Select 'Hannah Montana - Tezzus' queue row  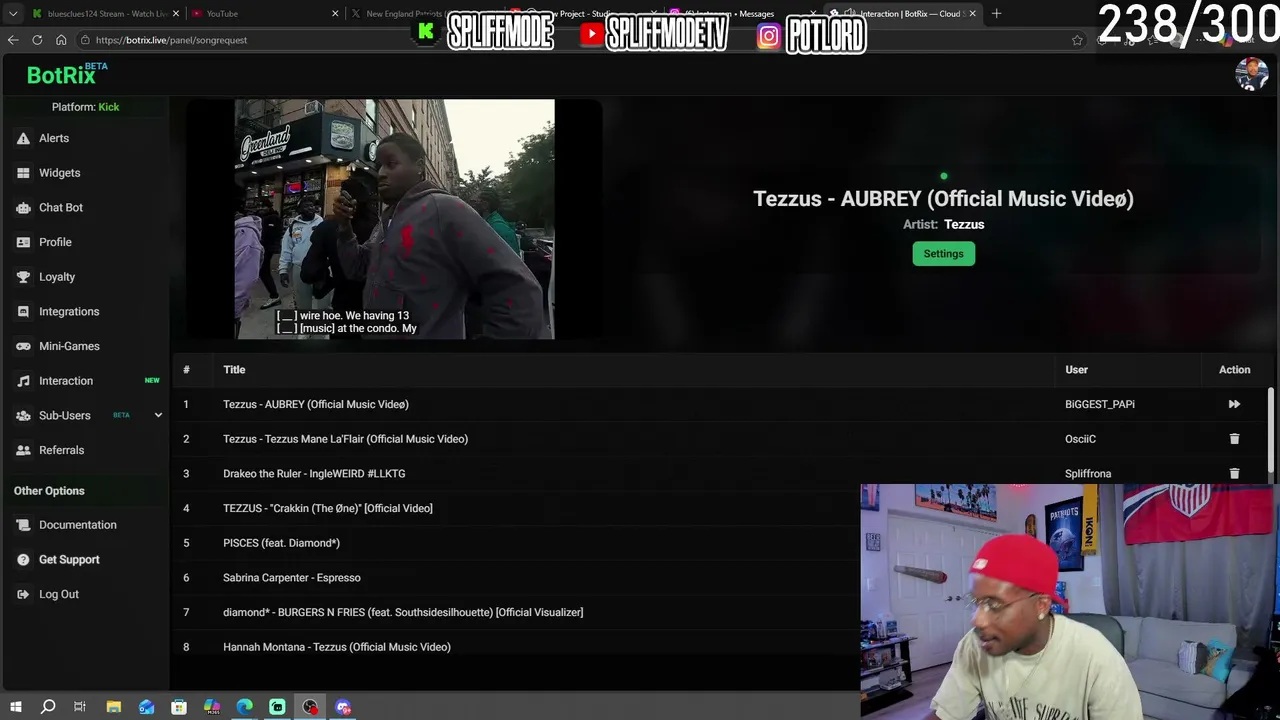337,647
